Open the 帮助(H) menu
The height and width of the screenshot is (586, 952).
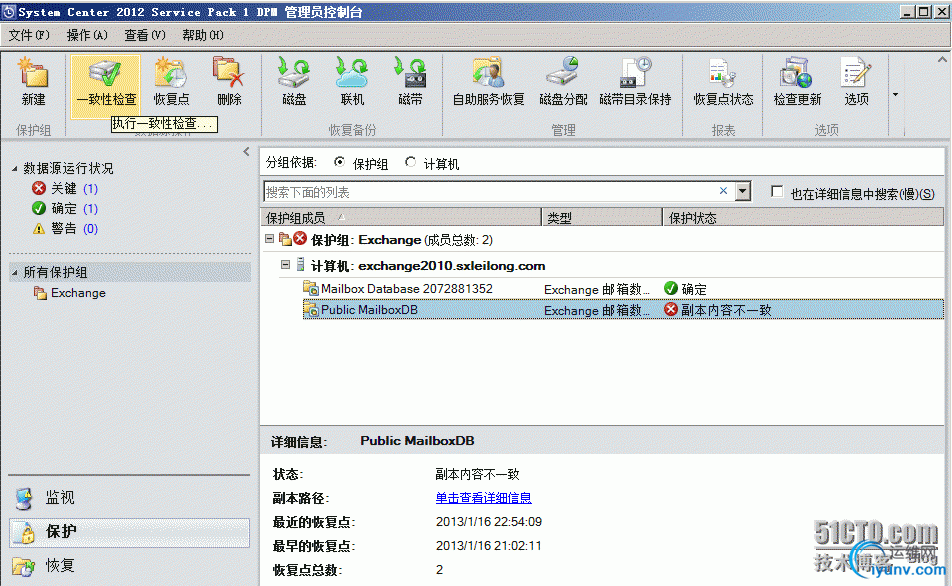203,35
